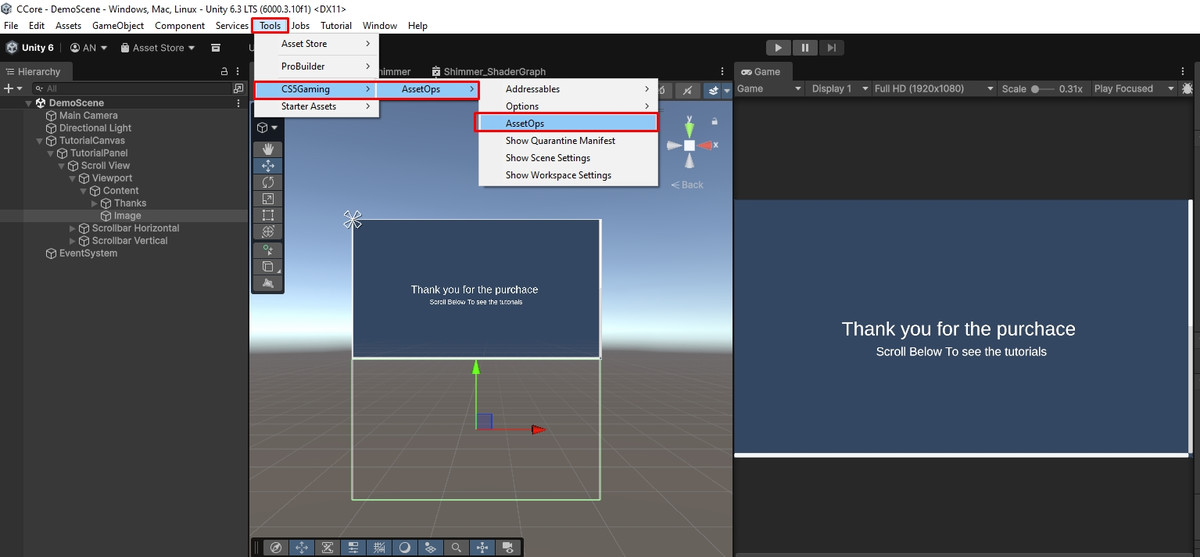Select Starter Assets menu entry

pyautogui.click(x=315, y=106)
